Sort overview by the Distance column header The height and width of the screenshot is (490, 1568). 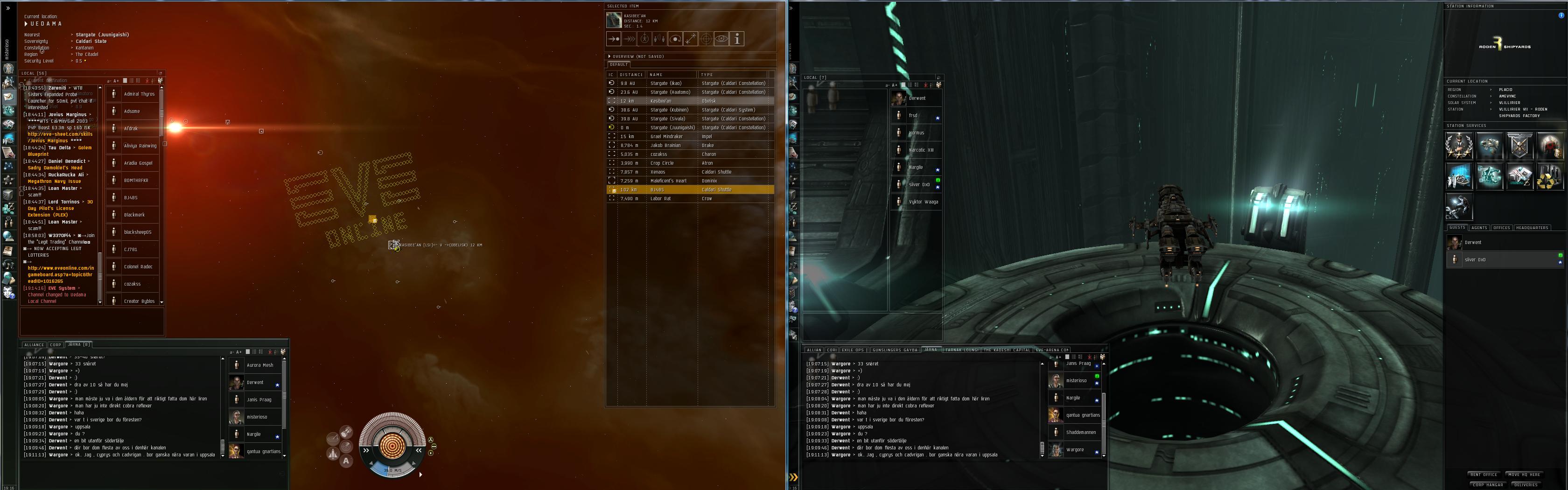coord(631,74)
